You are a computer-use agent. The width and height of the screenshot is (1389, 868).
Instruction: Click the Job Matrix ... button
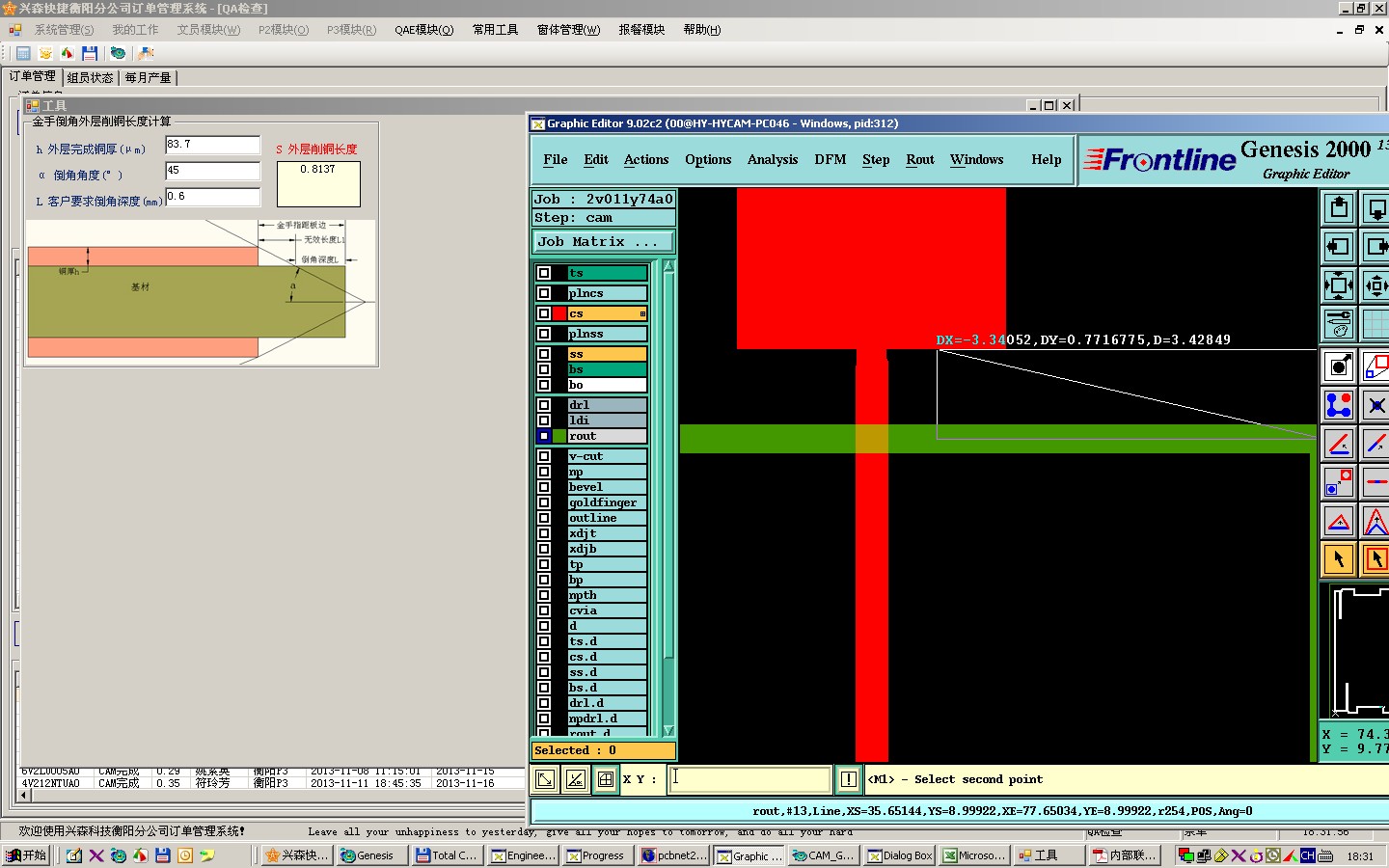pyautogui.click(x=603, y=242)
